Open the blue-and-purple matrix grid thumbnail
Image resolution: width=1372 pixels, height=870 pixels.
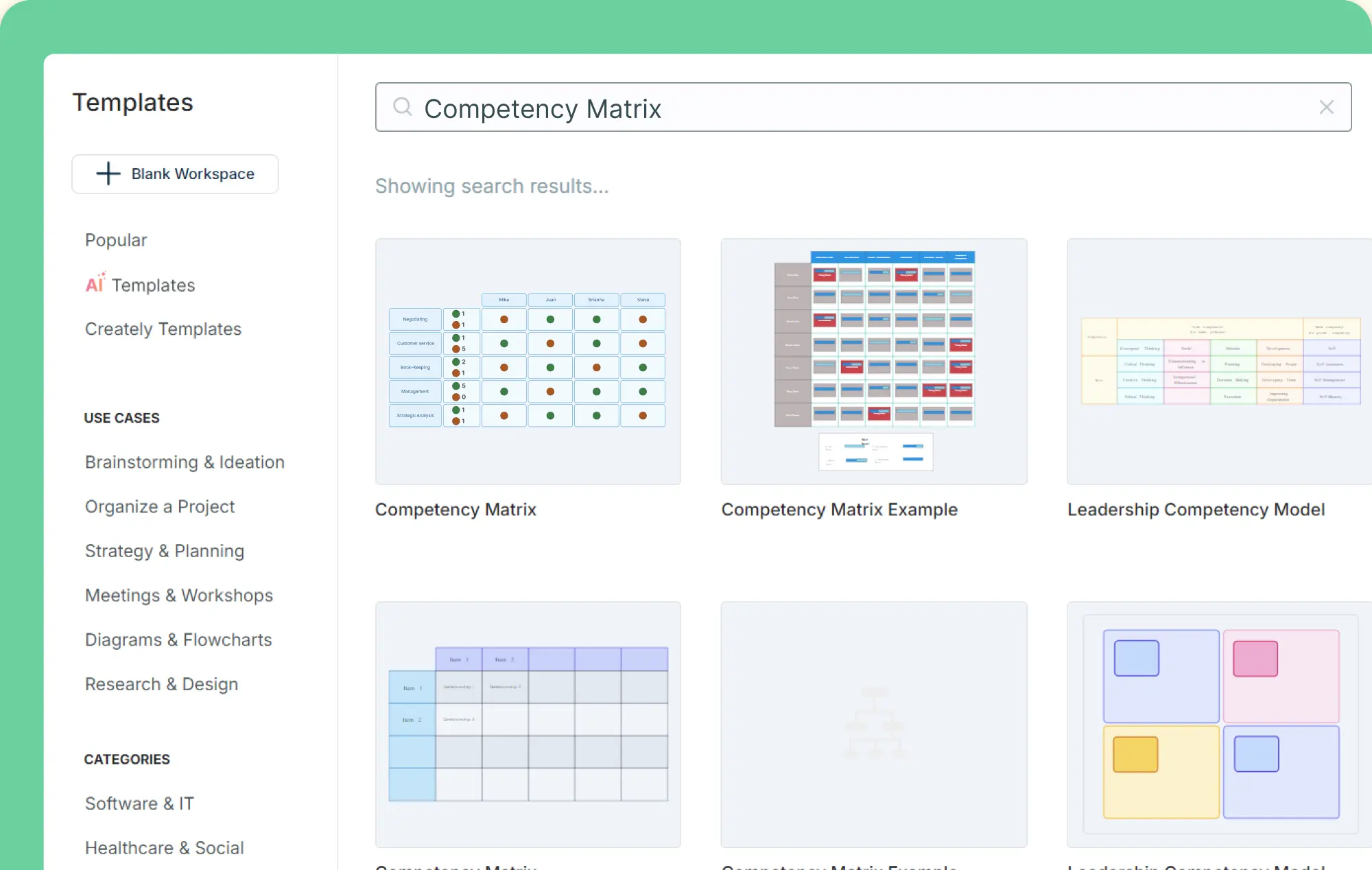tap(528, 725)
